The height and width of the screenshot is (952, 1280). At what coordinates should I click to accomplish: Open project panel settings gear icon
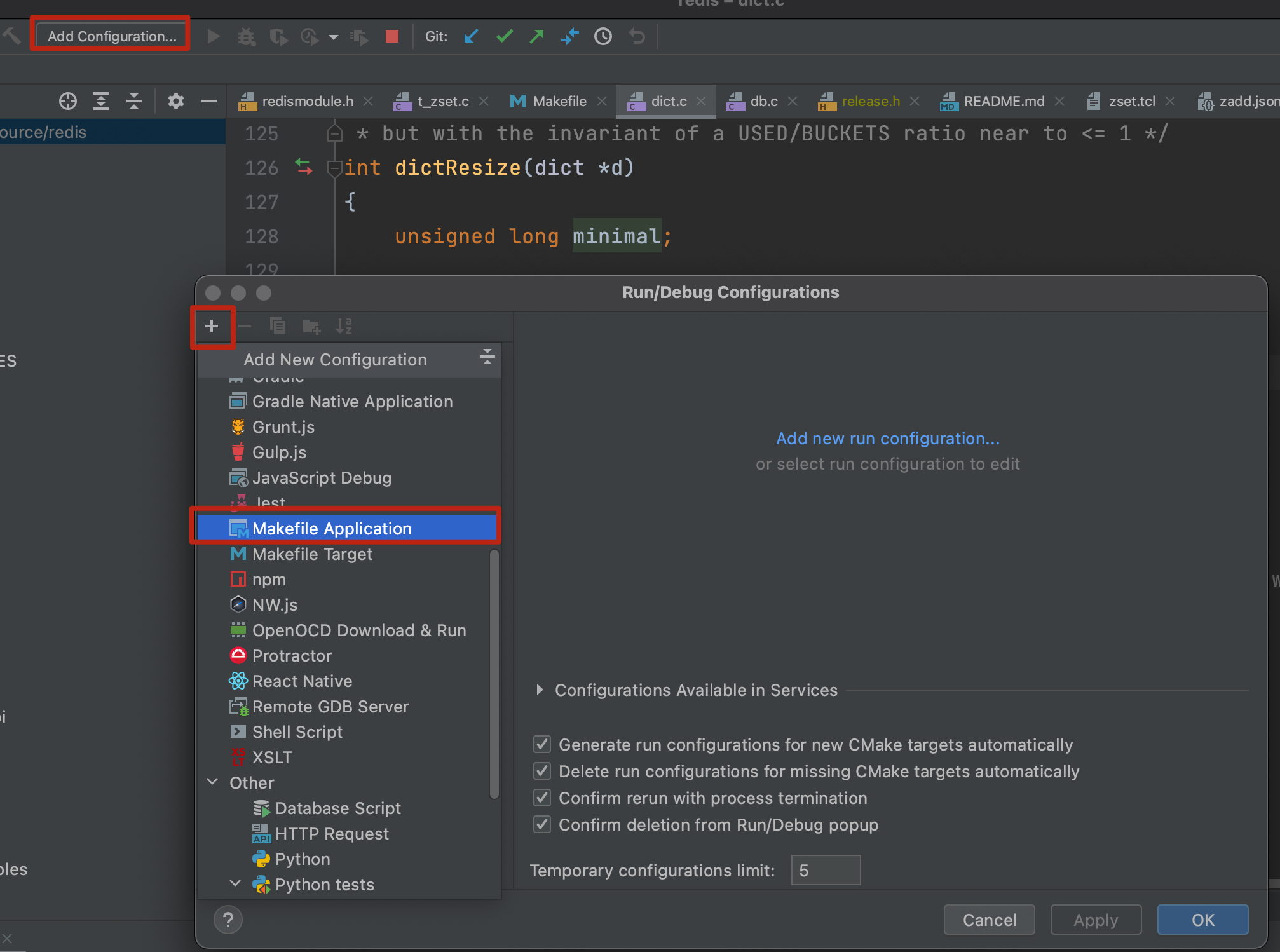coord(176,101)
